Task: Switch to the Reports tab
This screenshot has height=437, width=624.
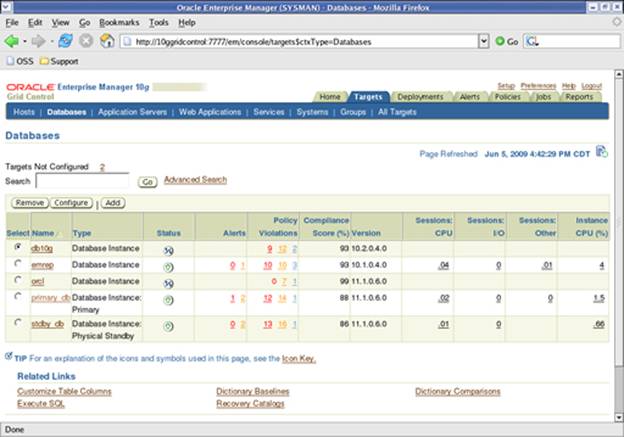Action: [579, 97]
